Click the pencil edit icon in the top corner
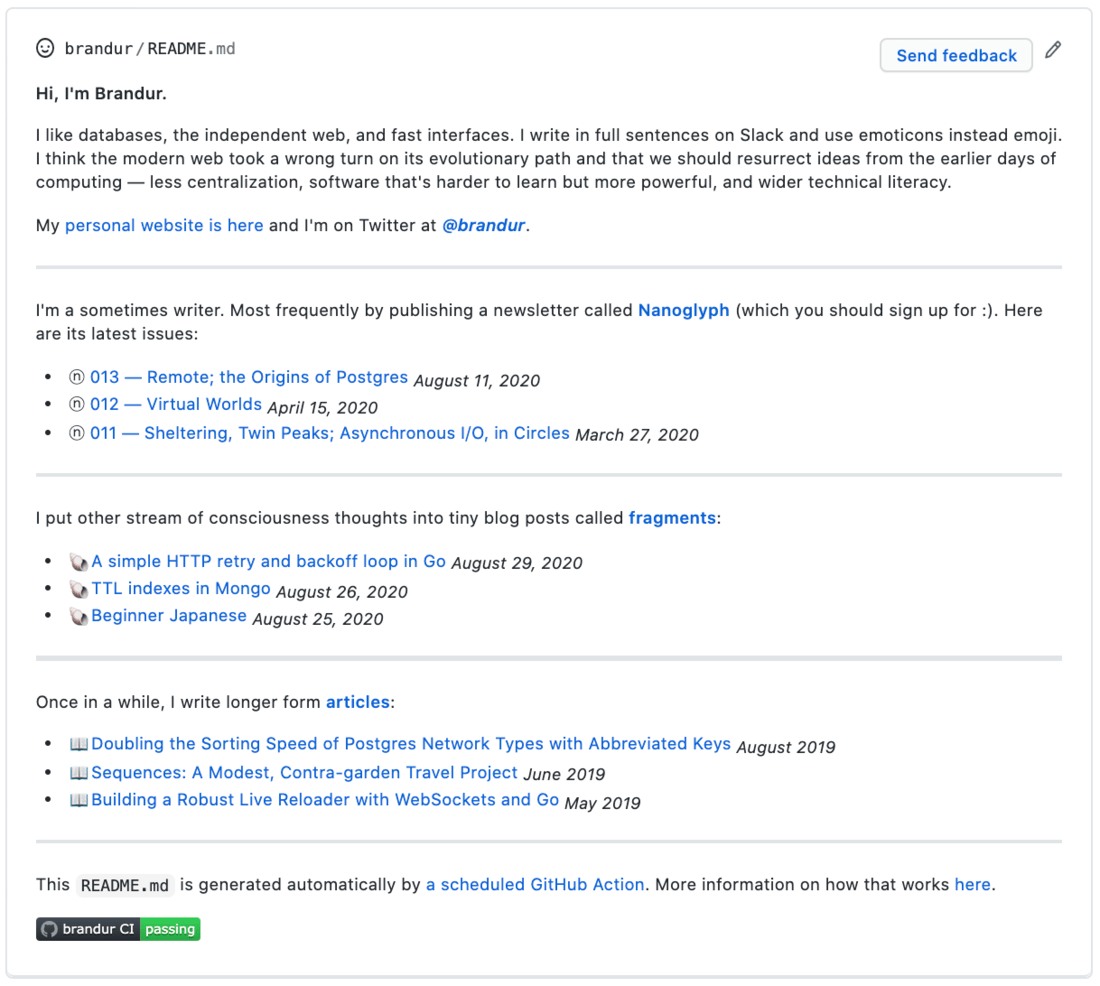1100x986 pixels. tap(1053, 48)
